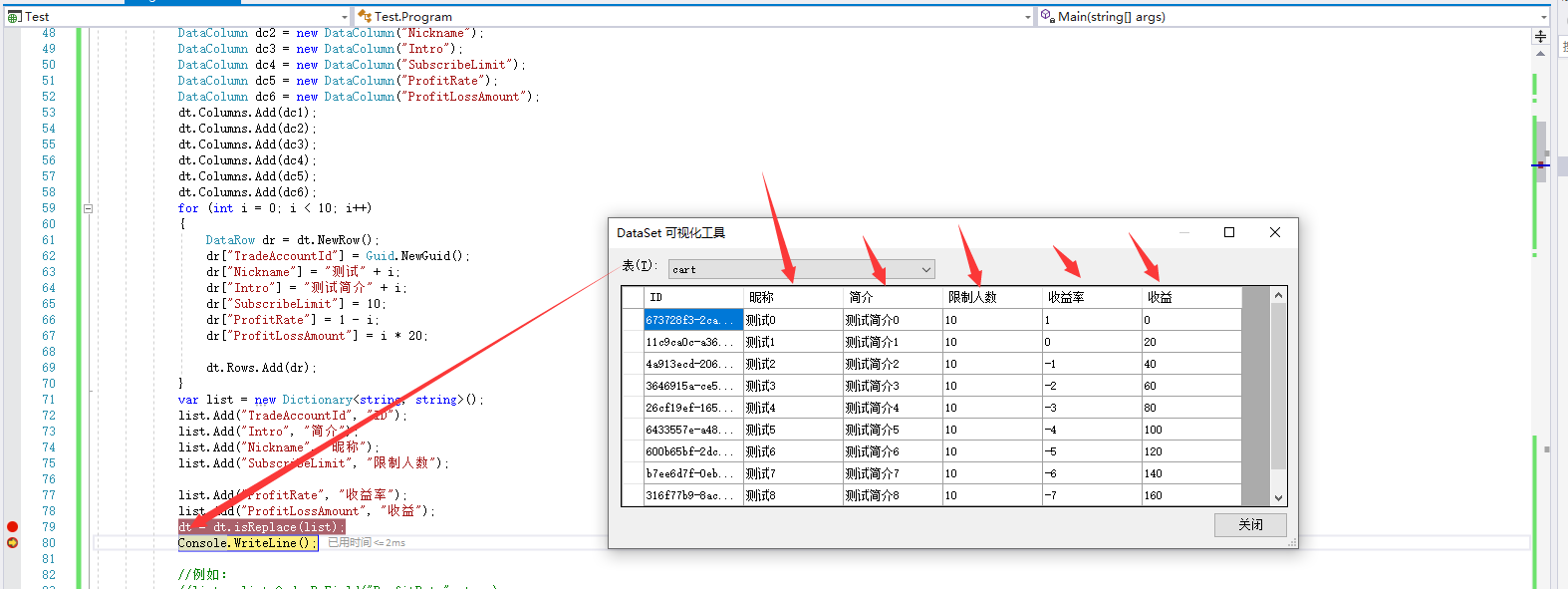Image resolution: width=1568 pixels, height=589 pixels.
Task: Click the 简介 column header
Action: pos(893,297)
